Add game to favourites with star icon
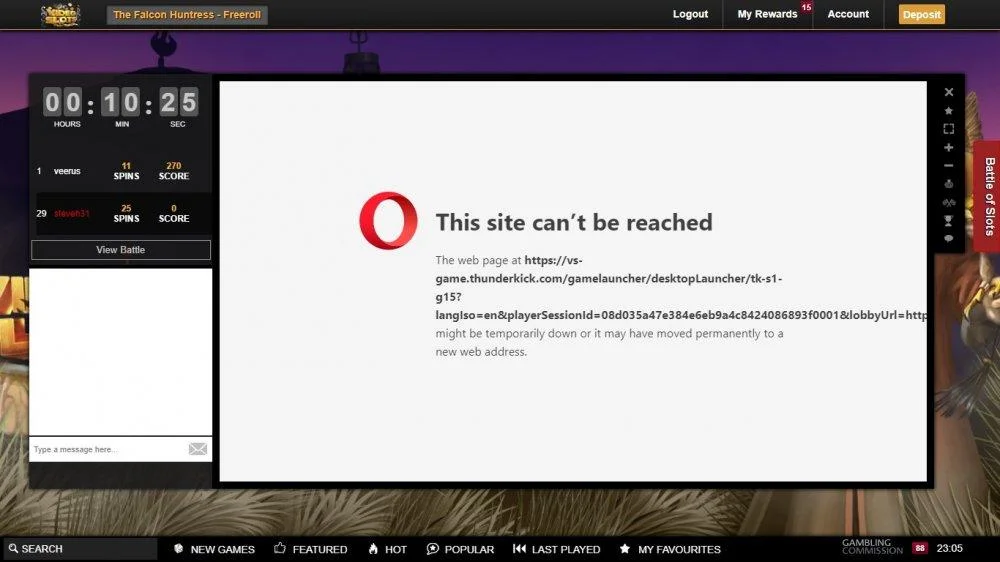The height and width of the screenshot is (562, 1000). 949,110
